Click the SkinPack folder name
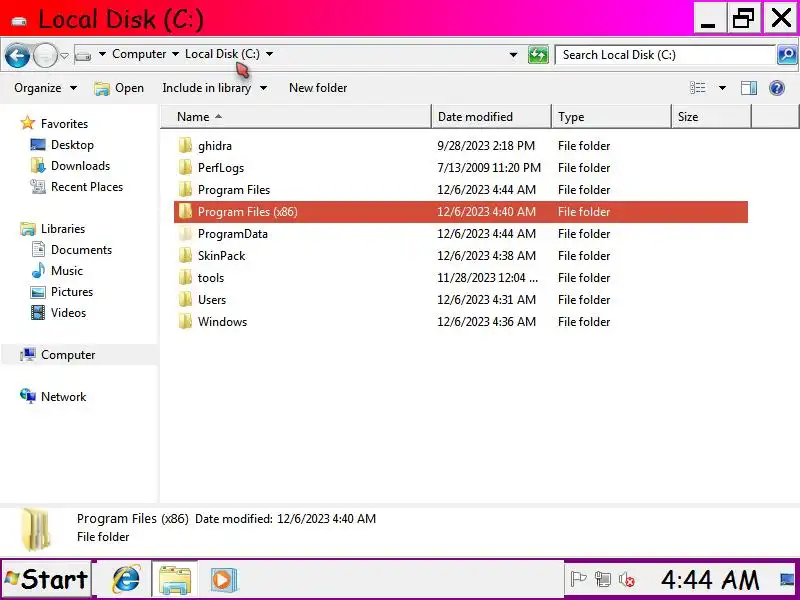 [x=221, y=256]
